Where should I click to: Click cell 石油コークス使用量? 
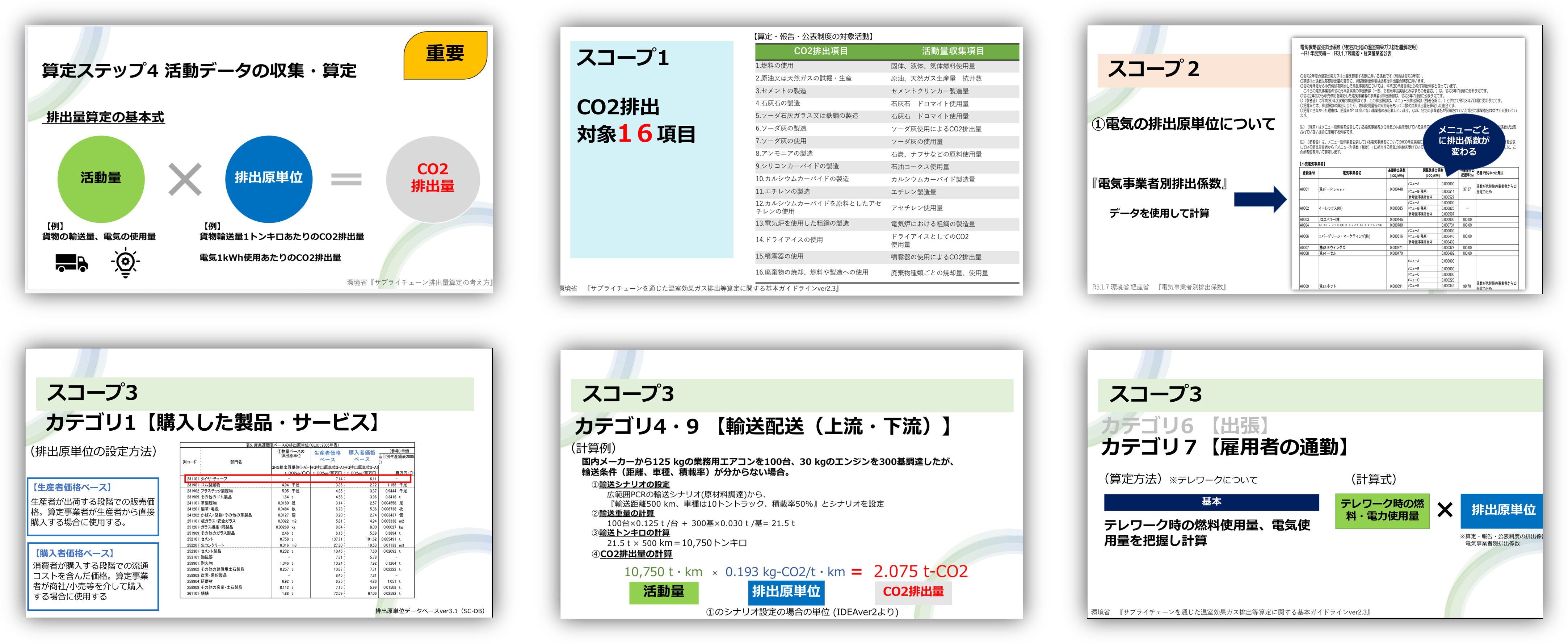(920, 167)
